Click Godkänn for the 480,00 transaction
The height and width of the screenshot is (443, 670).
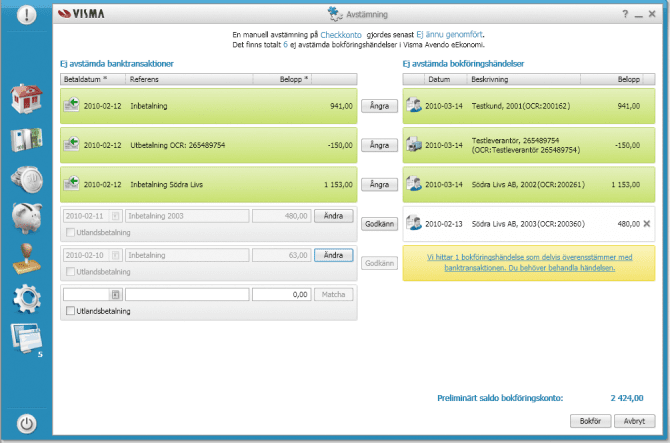coord(379,225)
